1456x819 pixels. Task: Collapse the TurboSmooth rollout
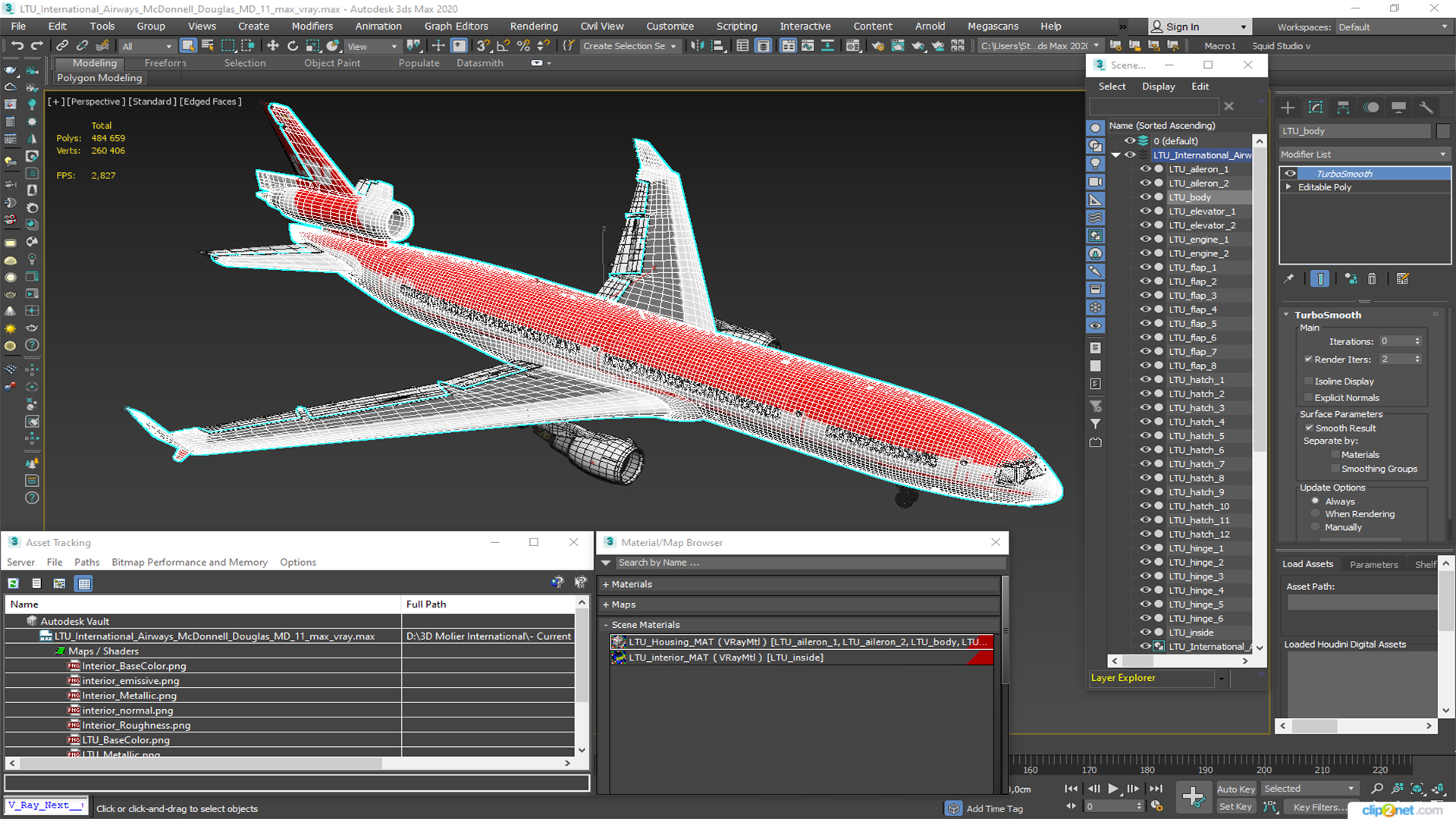(x=1287, y=315)
